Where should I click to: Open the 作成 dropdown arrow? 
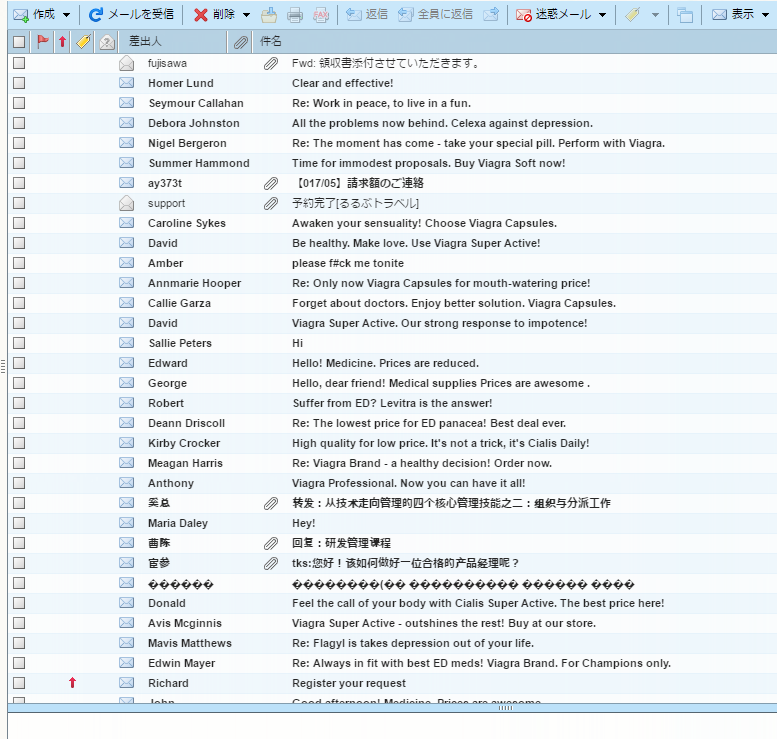(67, 15)
